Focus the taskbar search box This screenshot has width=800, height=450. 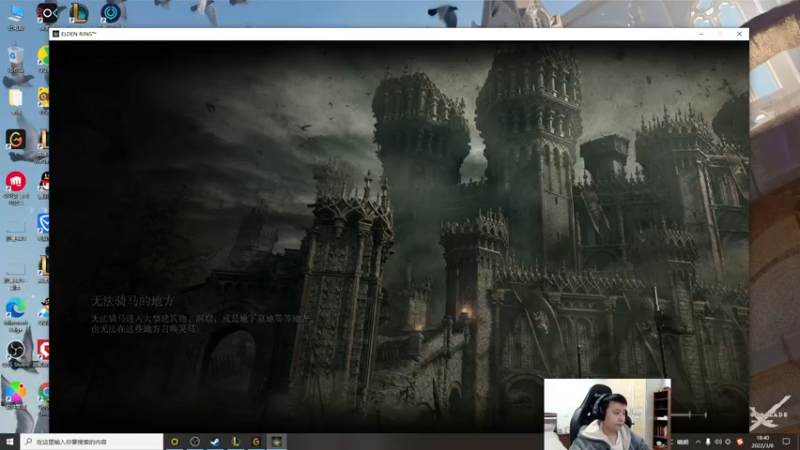pyautogui.click(x=92, y=441)
